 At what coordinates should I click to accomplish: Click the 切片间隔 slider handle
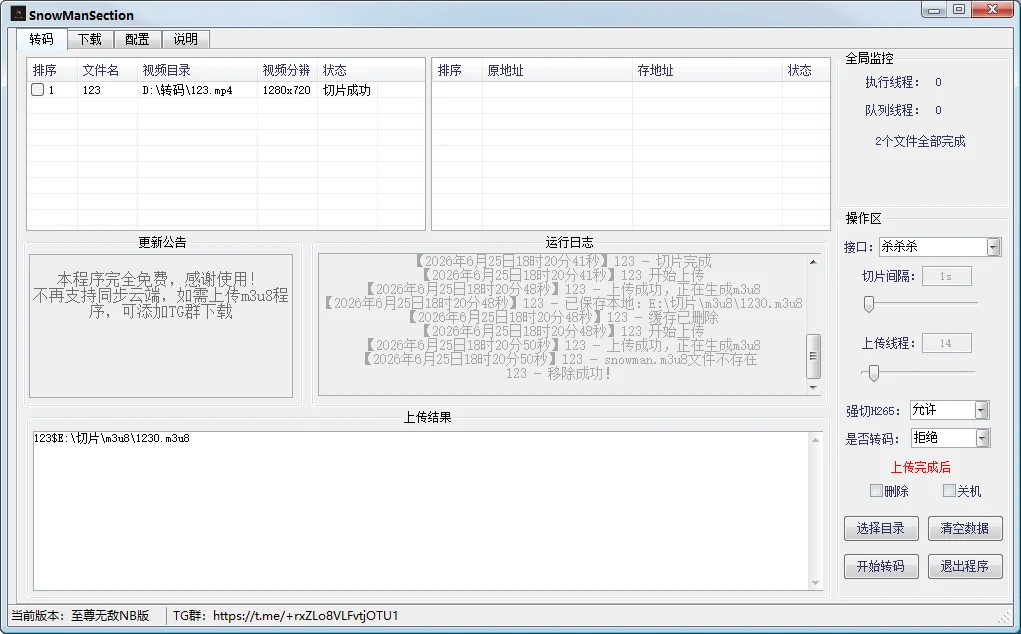[x=869, y=304]
